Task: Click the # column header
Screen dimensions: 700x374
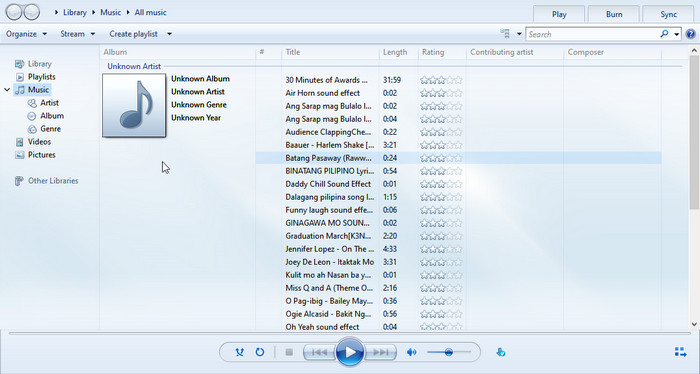Action: [268, 52]
